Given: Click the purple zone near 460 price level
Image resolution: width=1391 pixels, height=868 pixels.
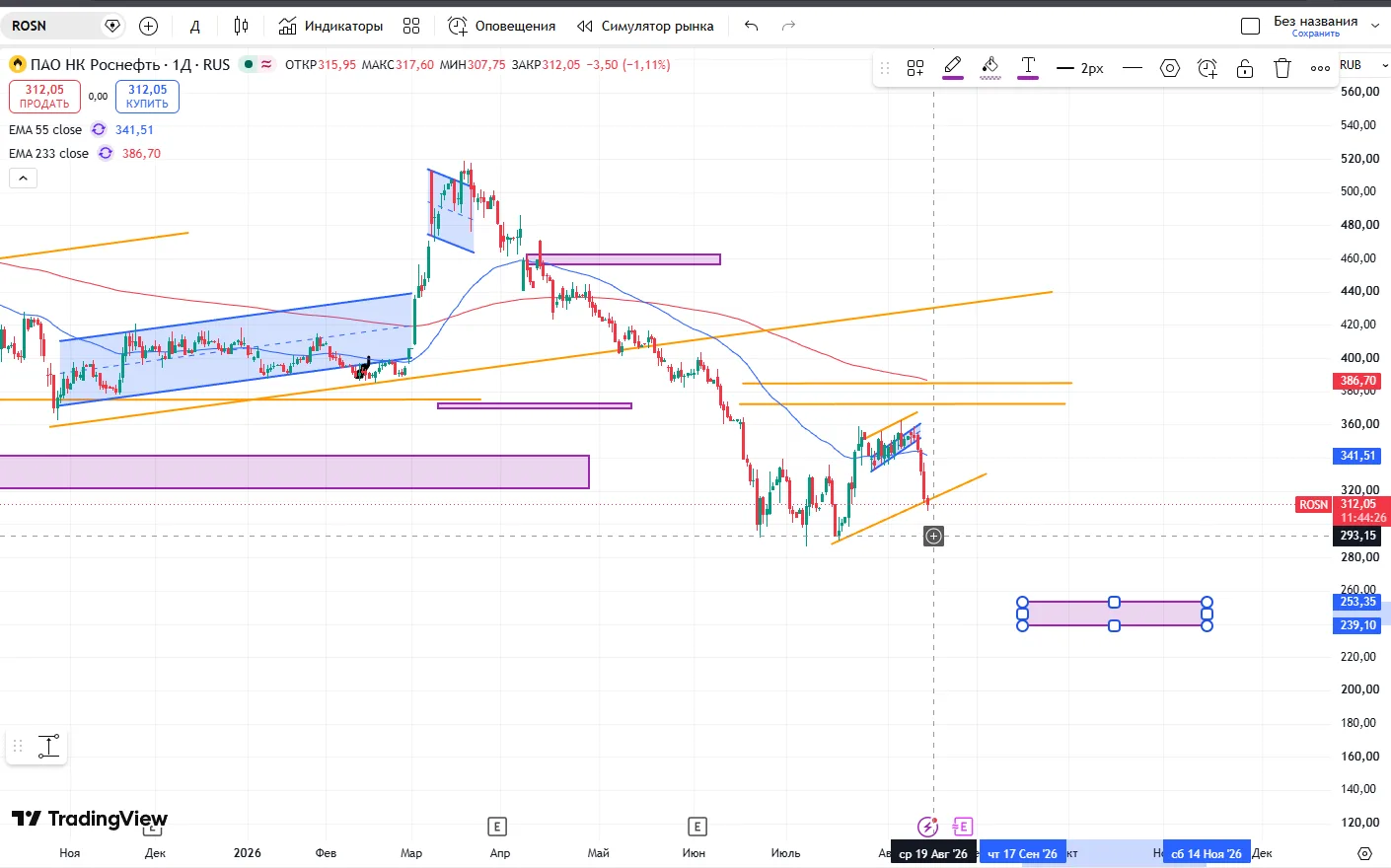Looking at the screenshot, I should pos(623,259).
